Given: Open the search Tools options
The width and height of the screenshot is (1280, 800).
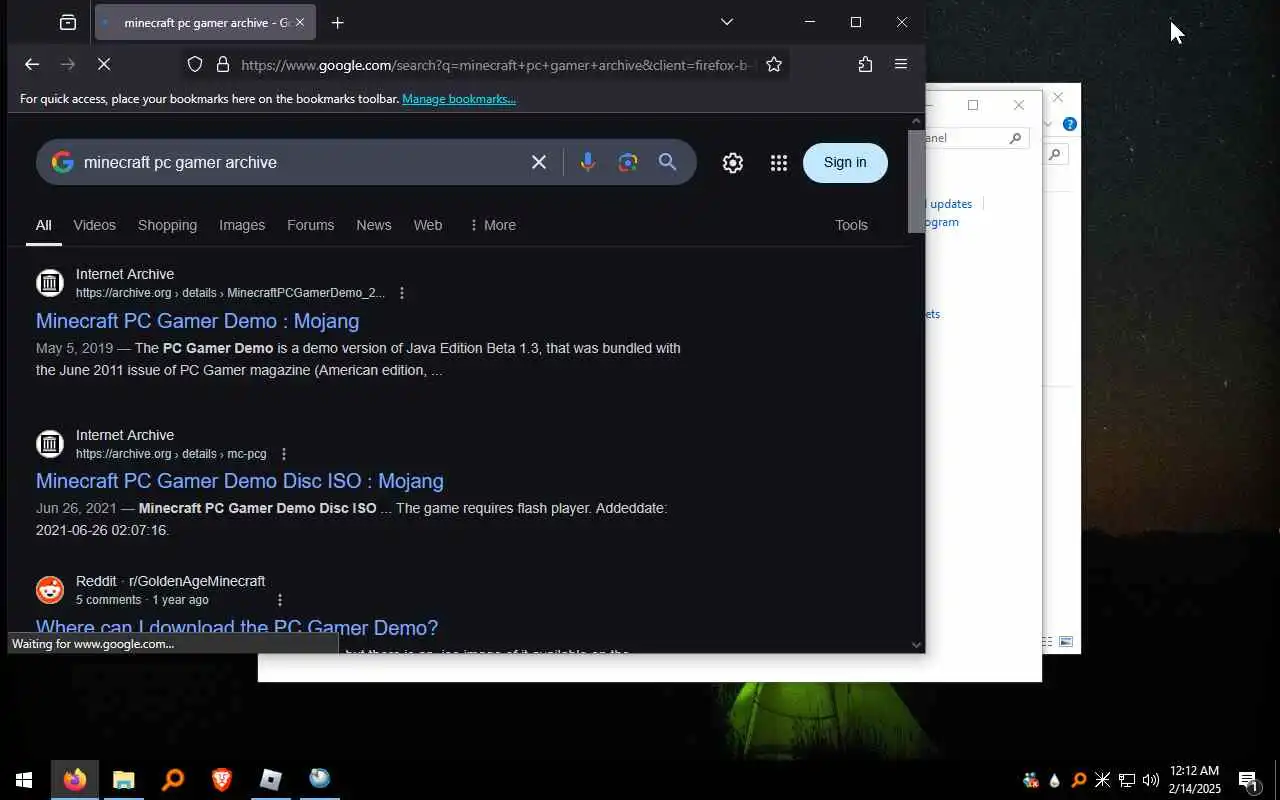Looking at the screenshot, I should point(851,225).
